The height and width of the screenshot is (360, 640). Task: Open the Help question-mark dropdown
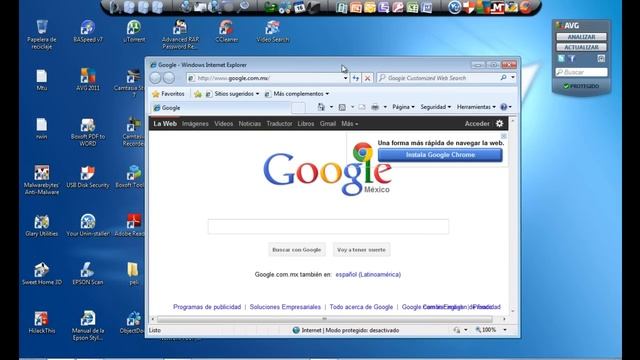tap(506, 107)
